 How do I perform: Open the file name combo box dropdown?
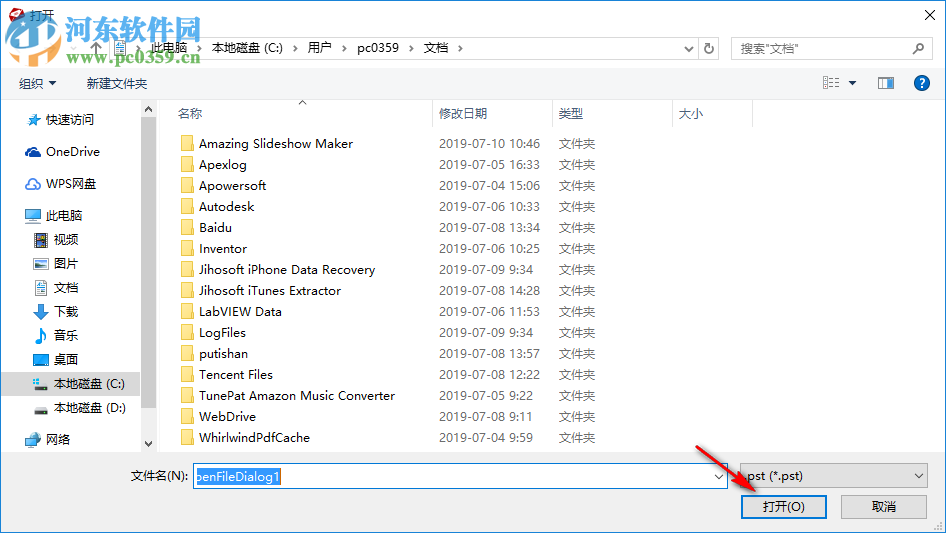(719, 476)
